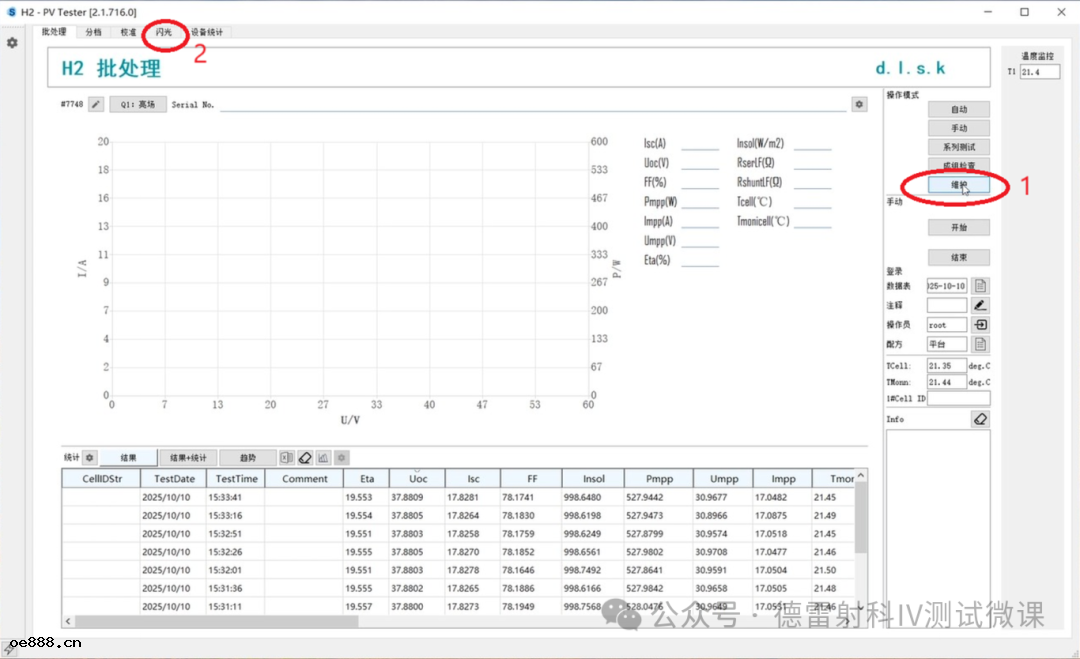Clear results using the eraser icon by 趋势
1080x659 pixels.
pyautogui.click(x=305, y=457)
